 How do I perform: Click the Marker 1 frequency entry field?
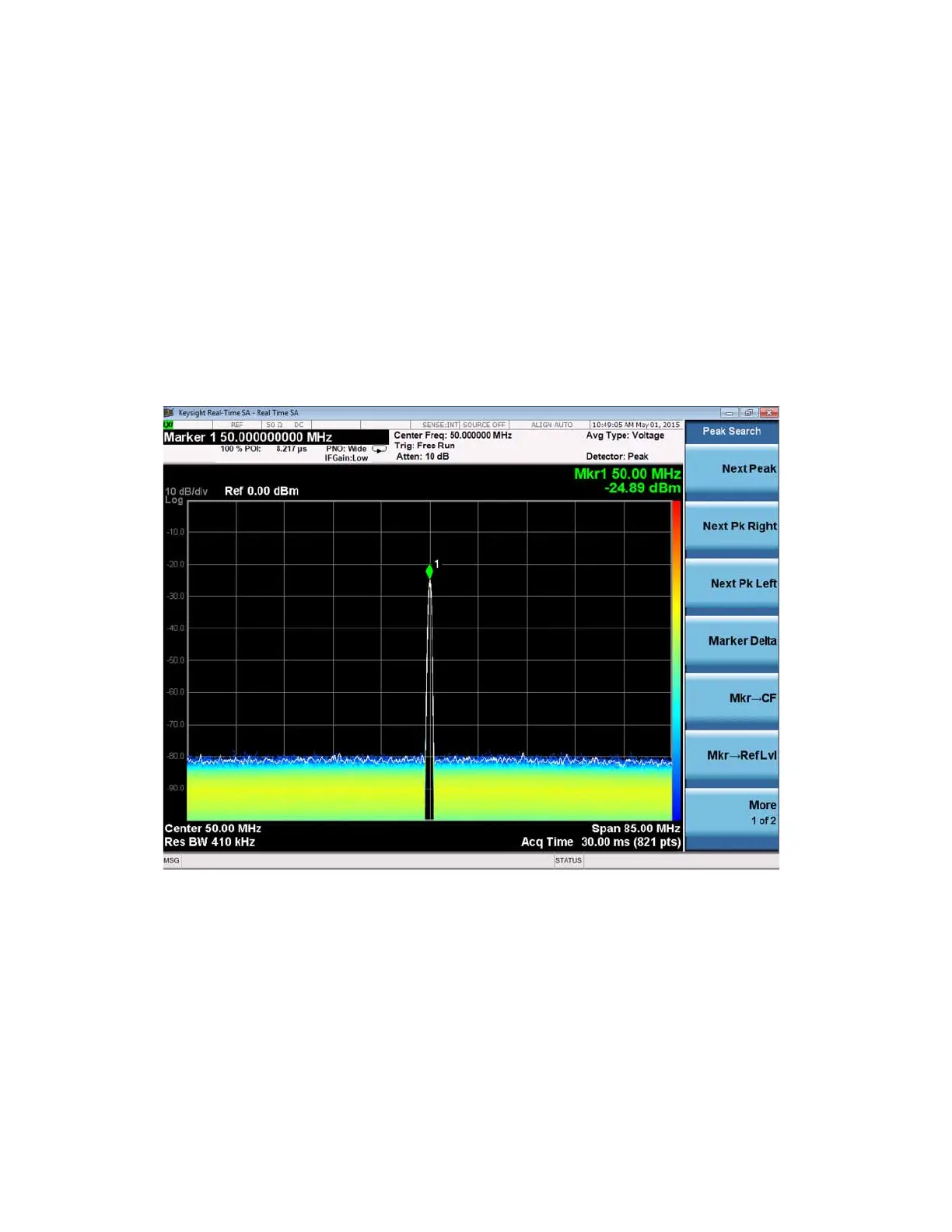[275, 437]
